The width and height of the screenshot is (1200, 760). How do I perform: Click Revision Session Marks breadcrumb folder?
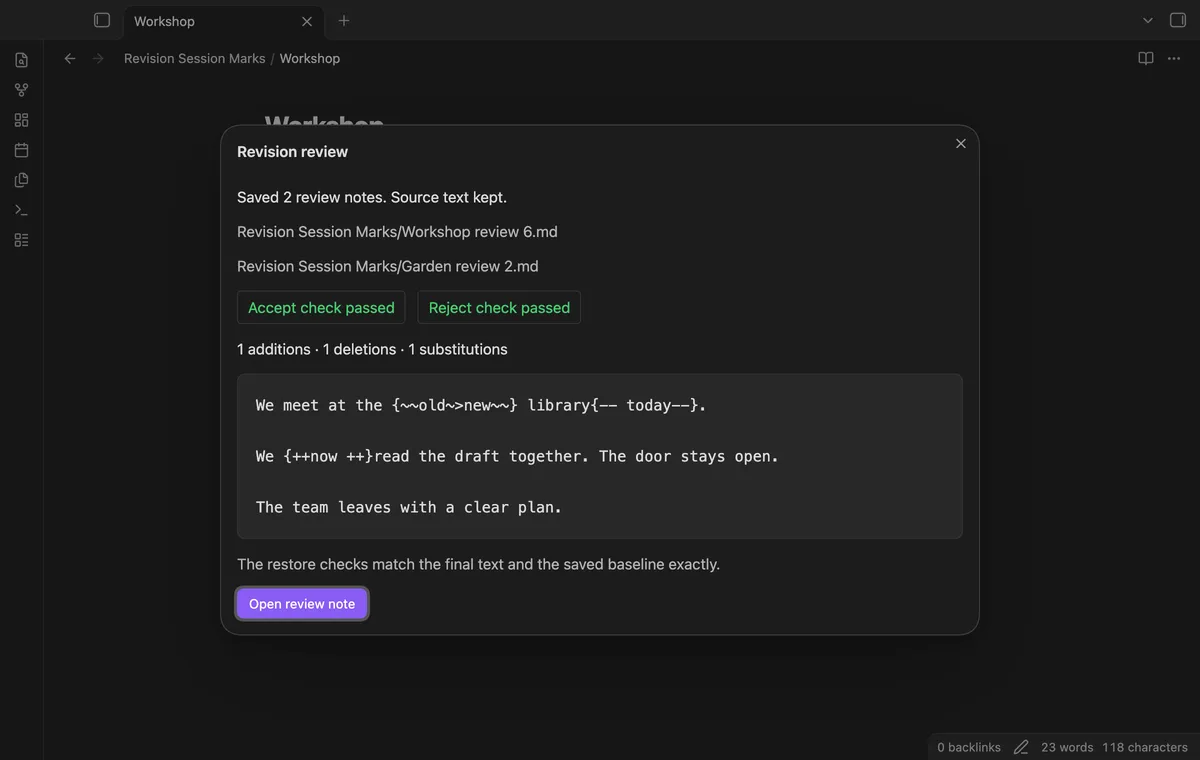click(x=195, y=58)
